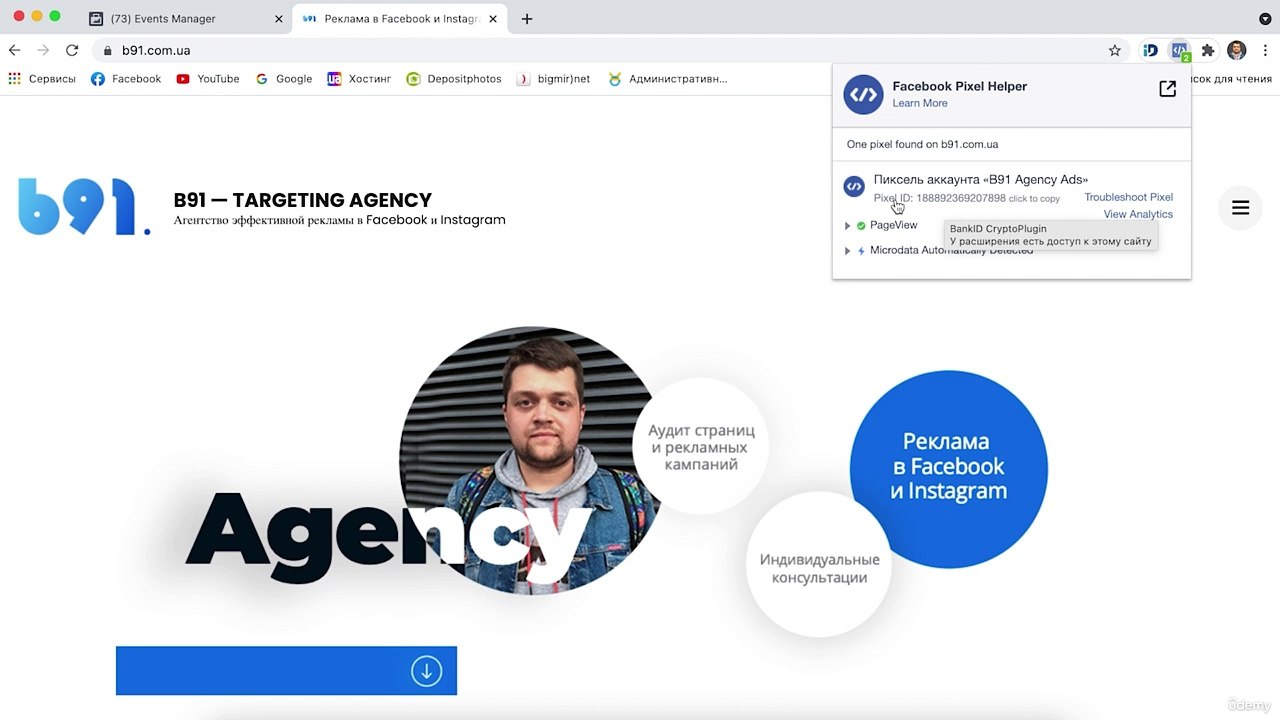This screenshot has width=1280, height=720.
Task: Click the b91 logo on the site
Action: 84,207
